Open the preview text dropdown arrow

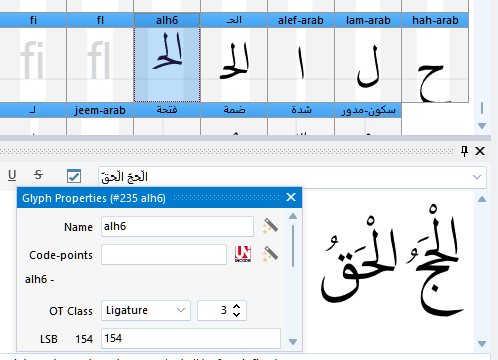tap(477, 177)
